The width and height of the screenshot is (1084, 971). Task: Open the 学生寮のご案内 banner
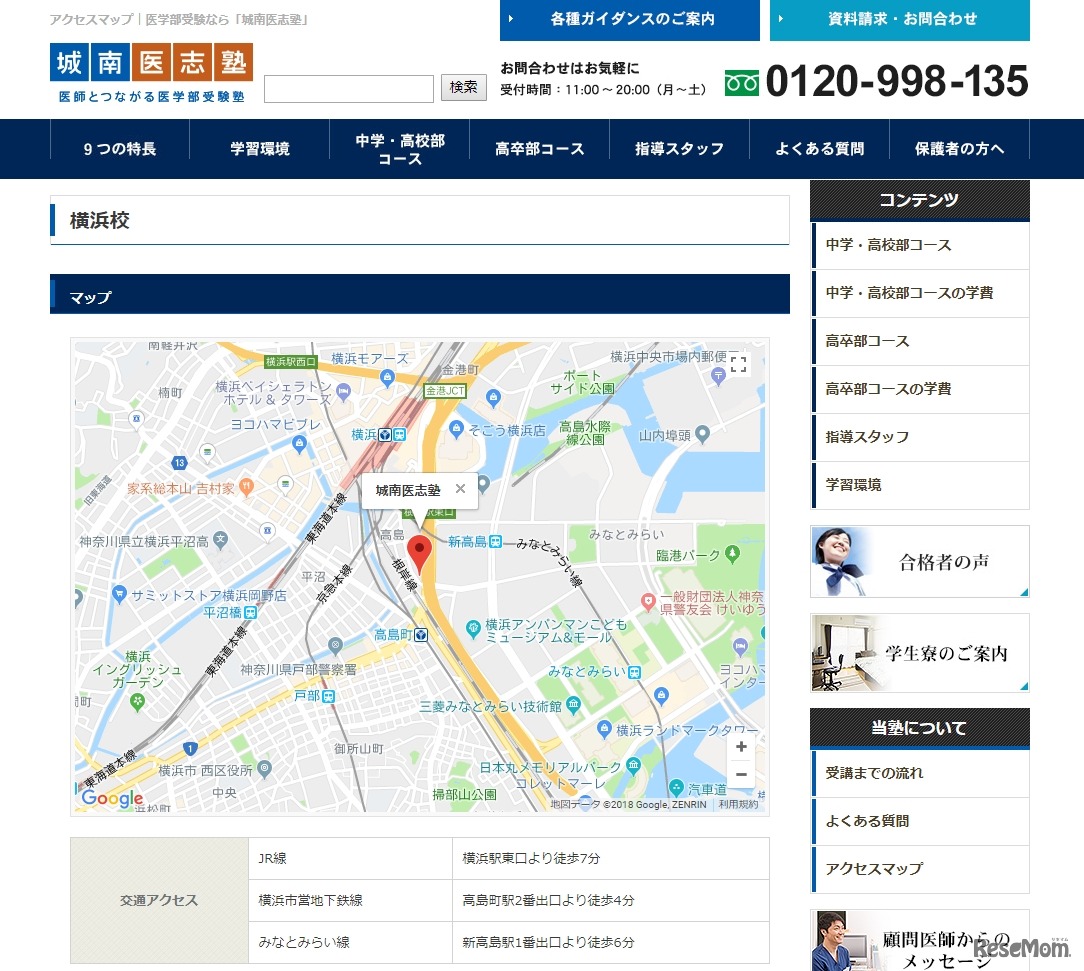coord(920,653)
